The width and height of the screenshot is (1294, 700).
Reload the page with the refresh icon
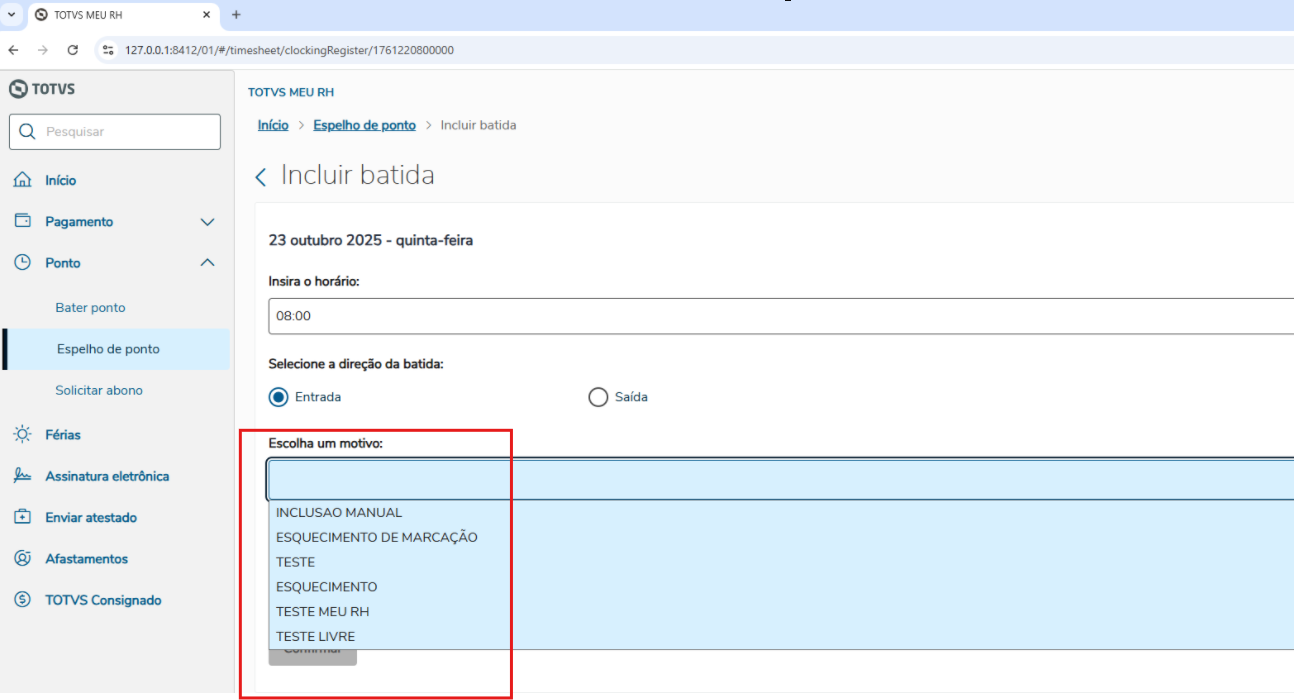(72, 50)
